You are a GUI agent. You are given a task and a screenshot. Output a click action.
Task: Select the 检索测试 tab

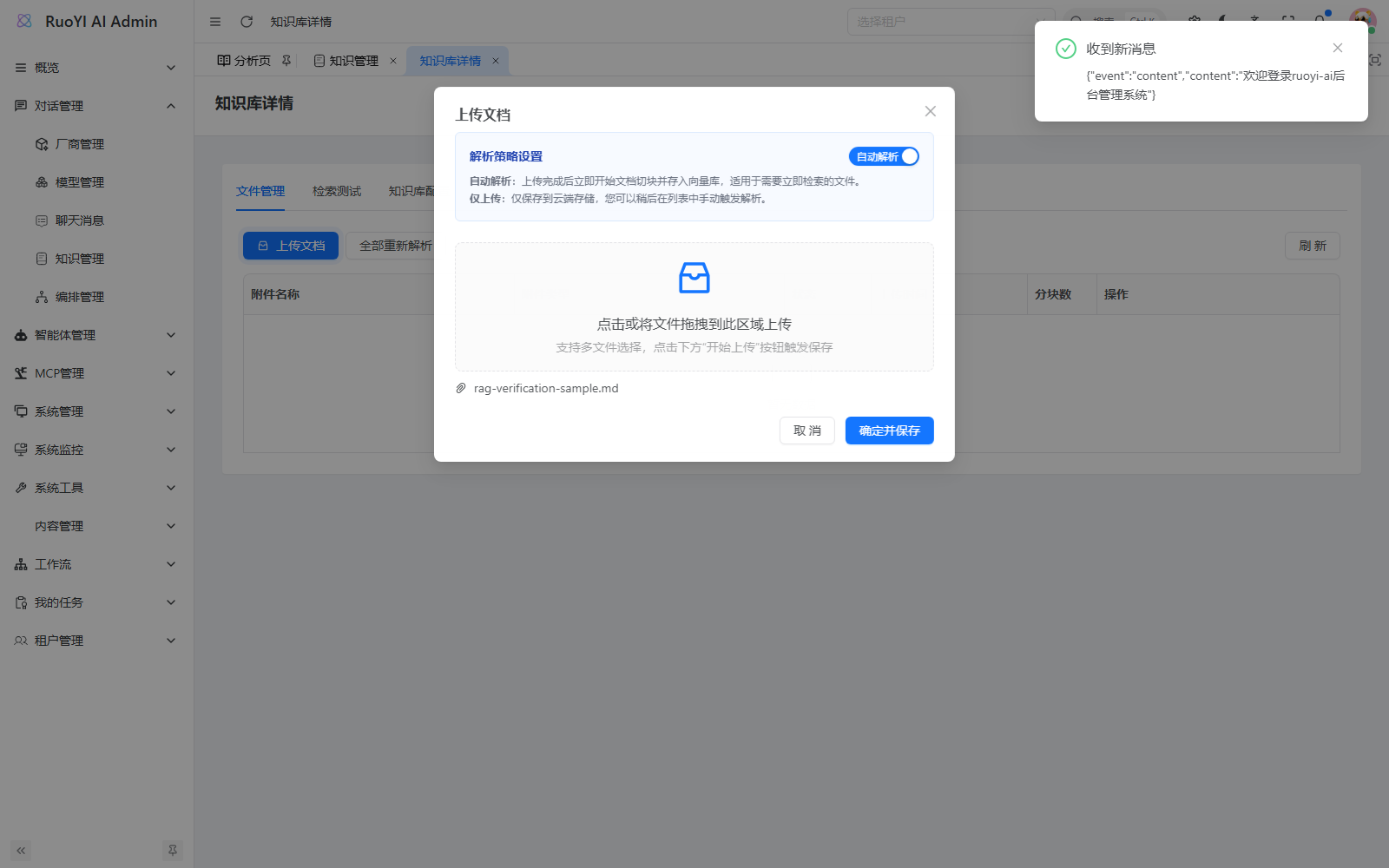pos(337,191)
